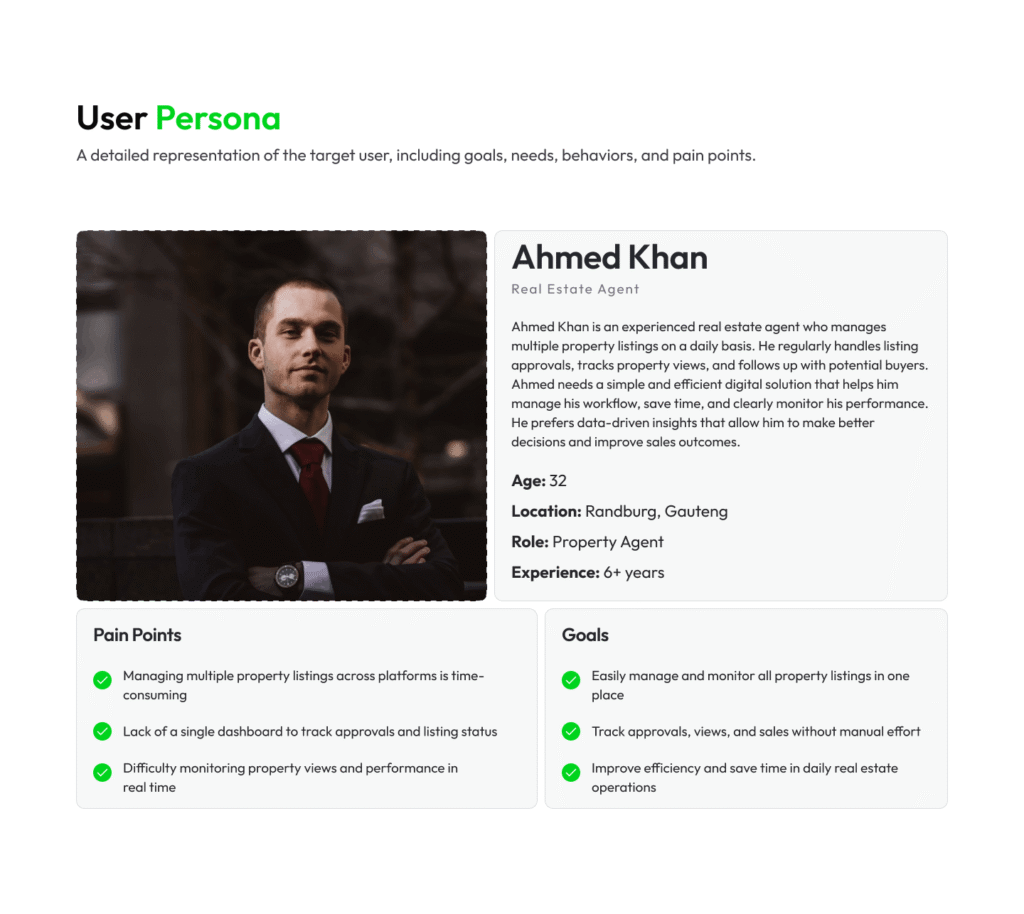
Task: Click the "Age: 32" detail line
Action: tap(539, 481)
